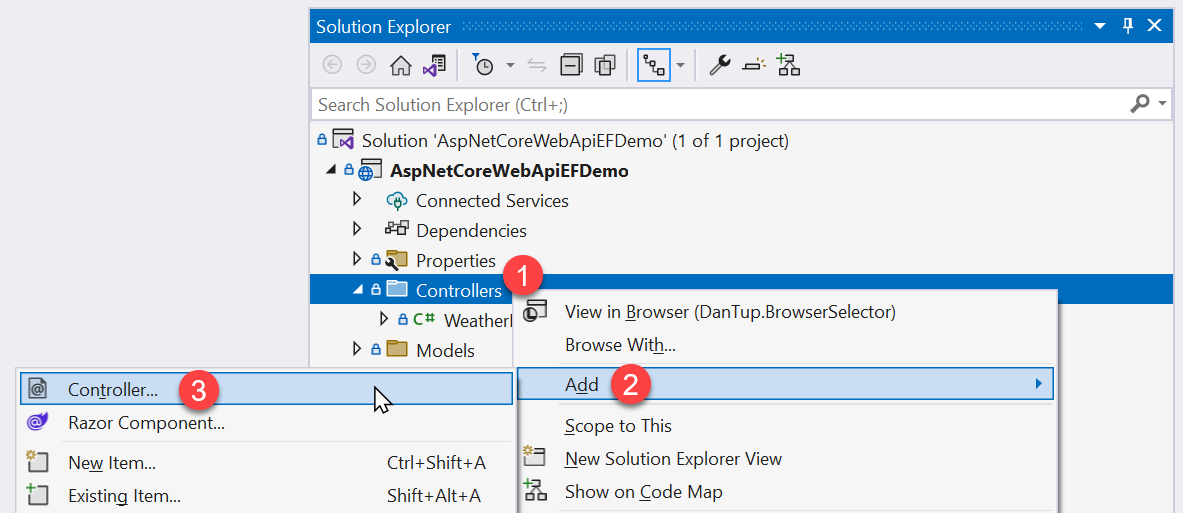Click the Home icon in Solution Explorer
Image resolution: width=1183 pixels, height=513 pixels.
(x=401, y=66)
